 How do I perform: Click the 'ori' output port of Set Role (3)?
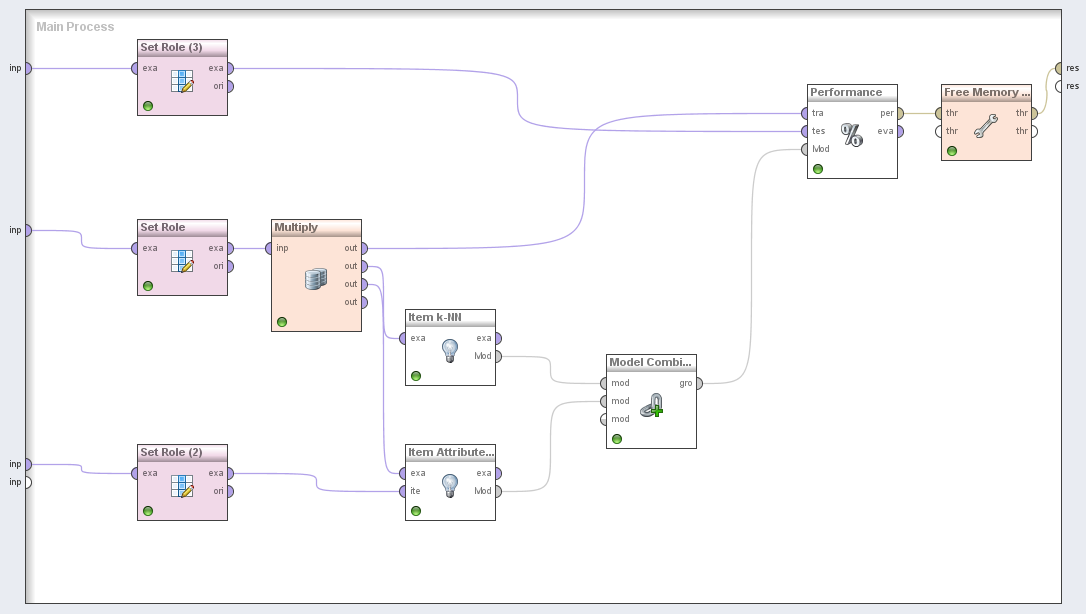coord(230,86)
